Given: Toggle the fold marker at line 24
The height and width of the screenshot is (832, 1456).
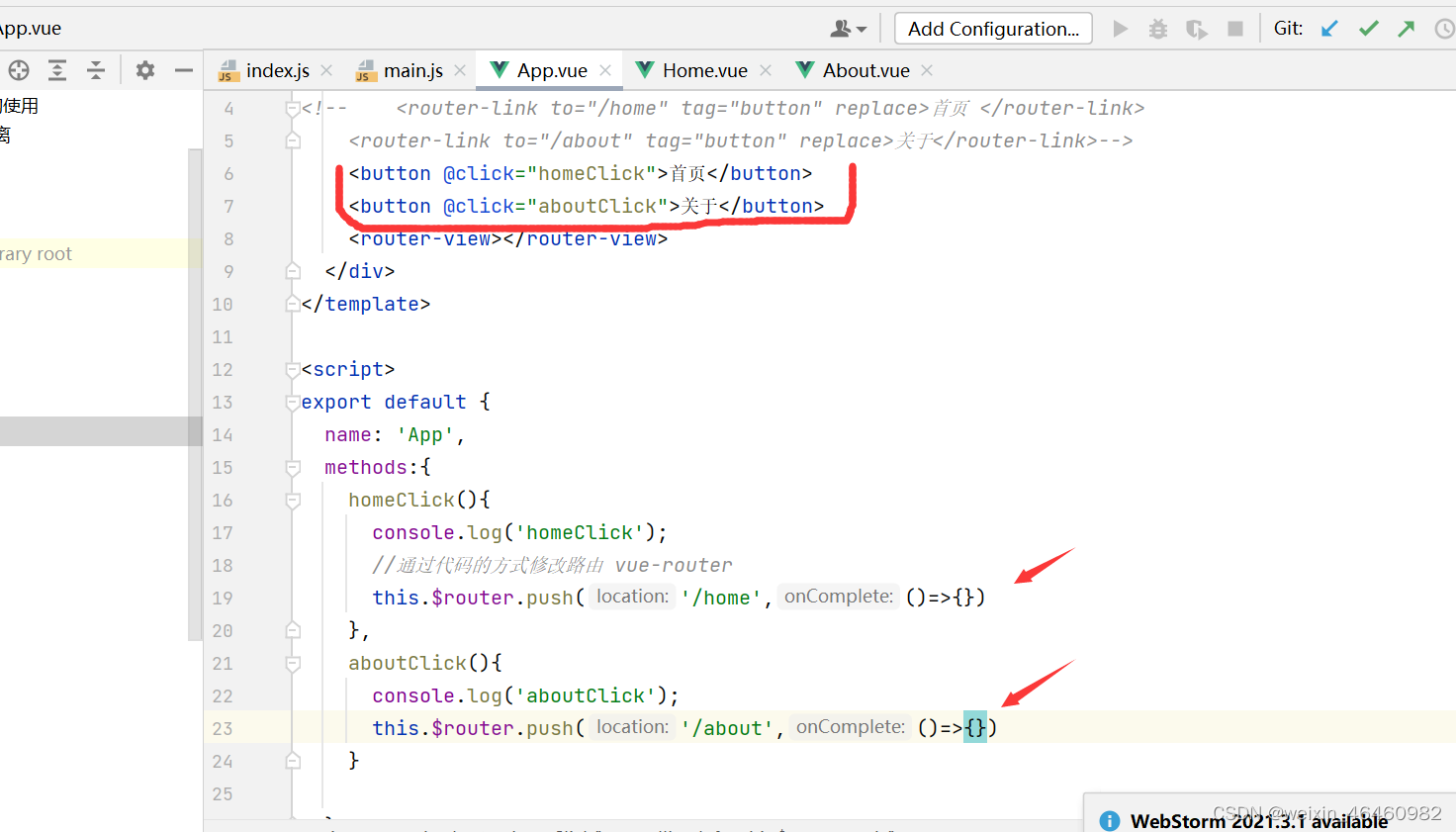Looking at the screenshot, I should tap(293, 761).
